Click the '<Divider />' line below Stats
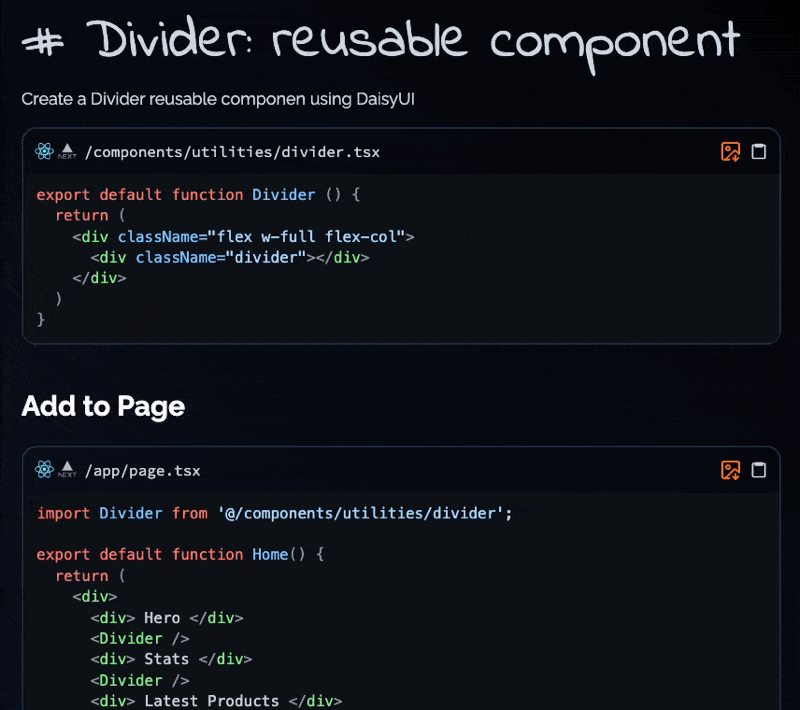This screenshot has width=800, height=710. 140,680
